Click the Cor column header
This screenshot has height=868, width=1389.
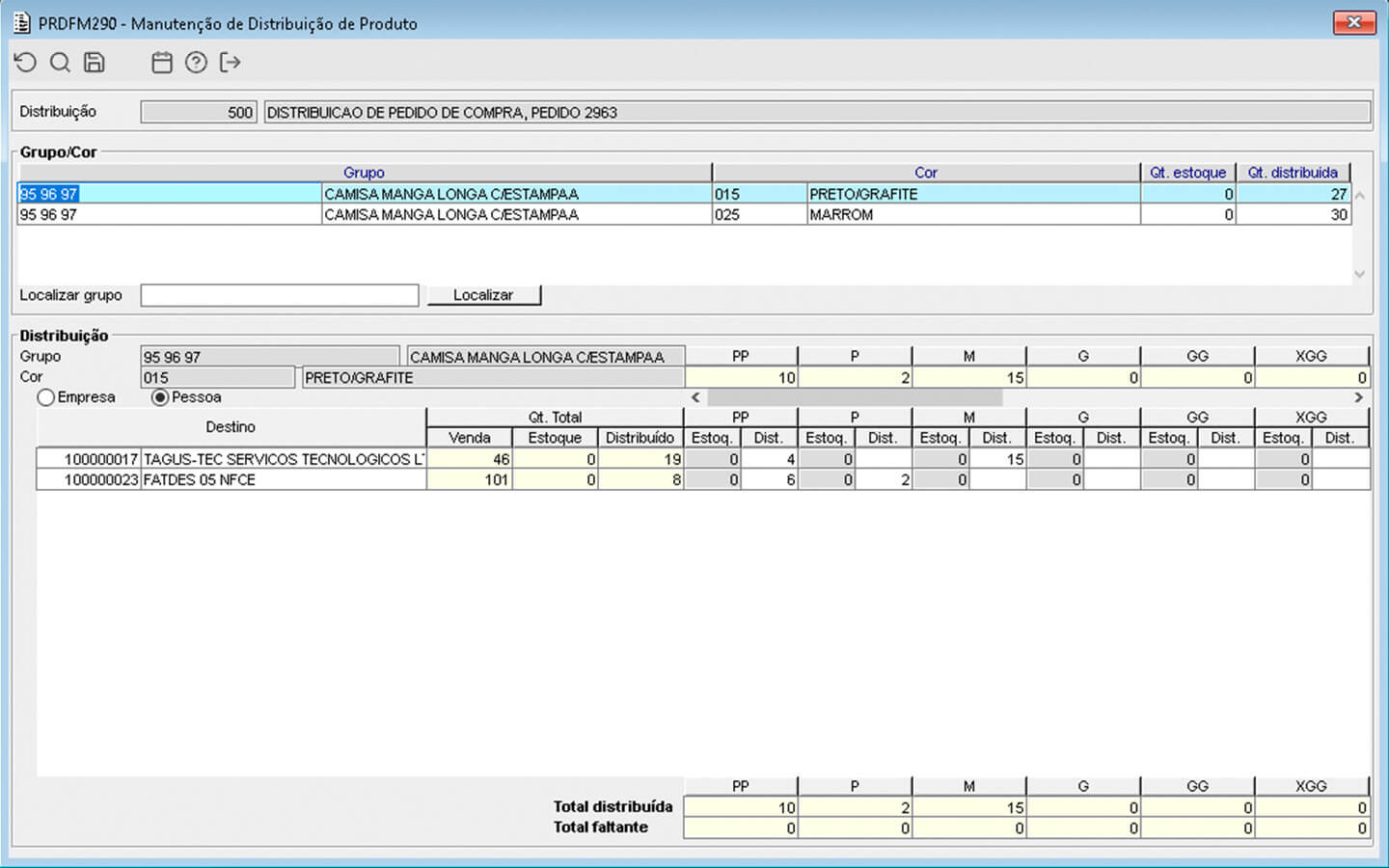coord(925,173)
